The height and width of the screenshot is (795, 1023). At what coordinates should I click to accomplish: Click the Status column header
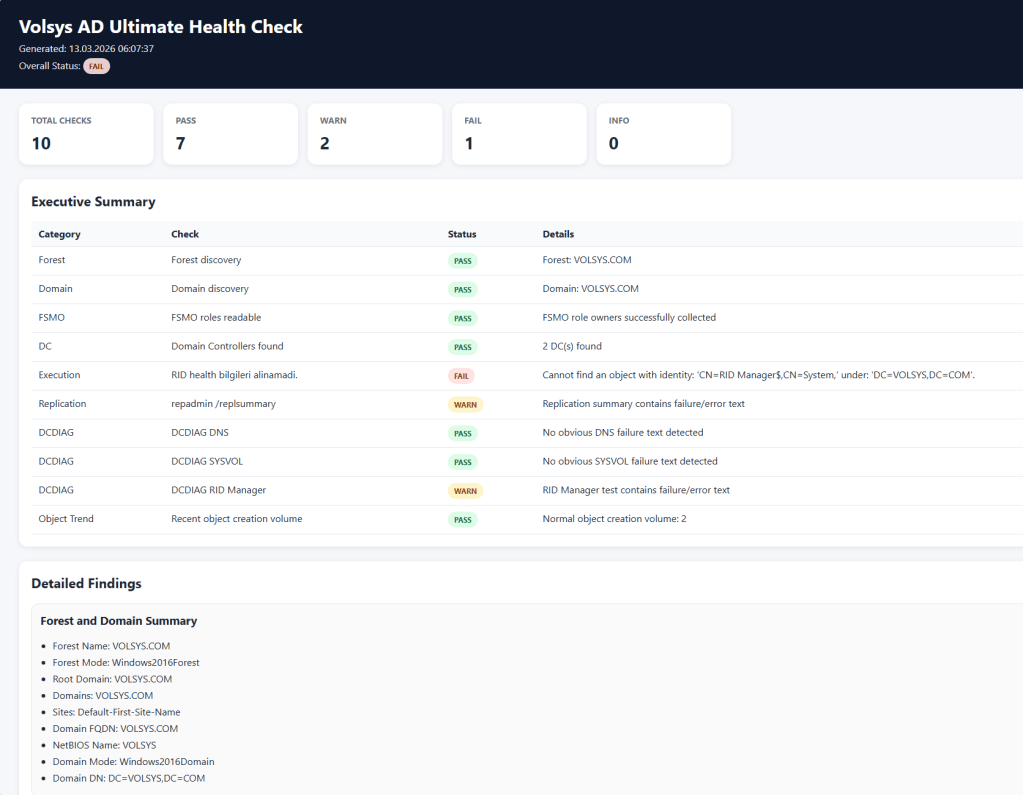[462, 234]
